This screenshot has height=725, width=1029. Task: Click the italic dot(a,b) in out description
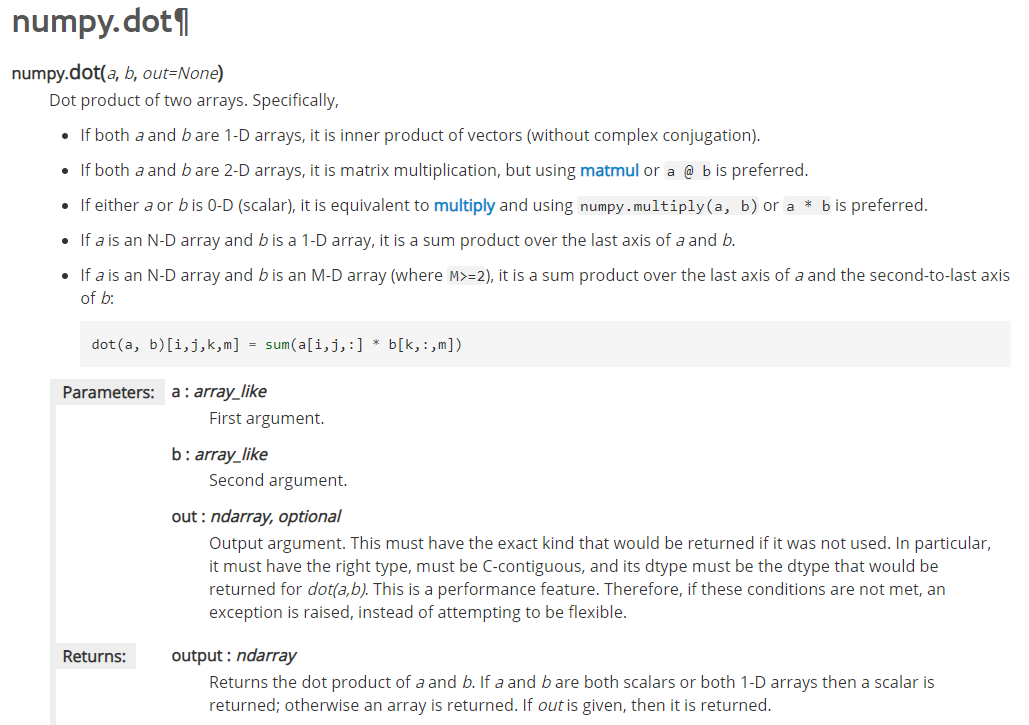click(337, 589)
